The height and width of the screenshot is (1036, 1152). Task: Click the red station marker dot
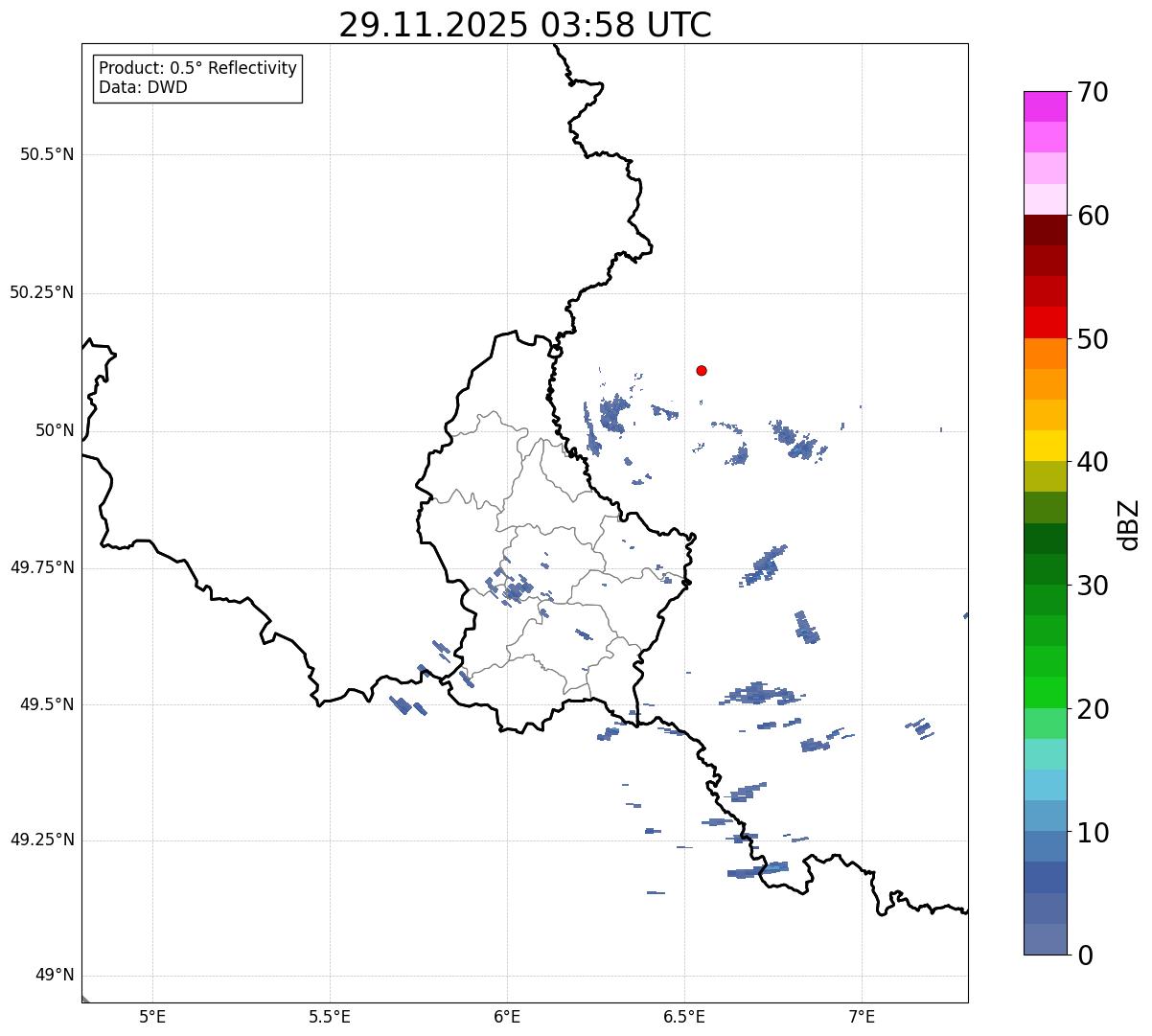[702, 370]
